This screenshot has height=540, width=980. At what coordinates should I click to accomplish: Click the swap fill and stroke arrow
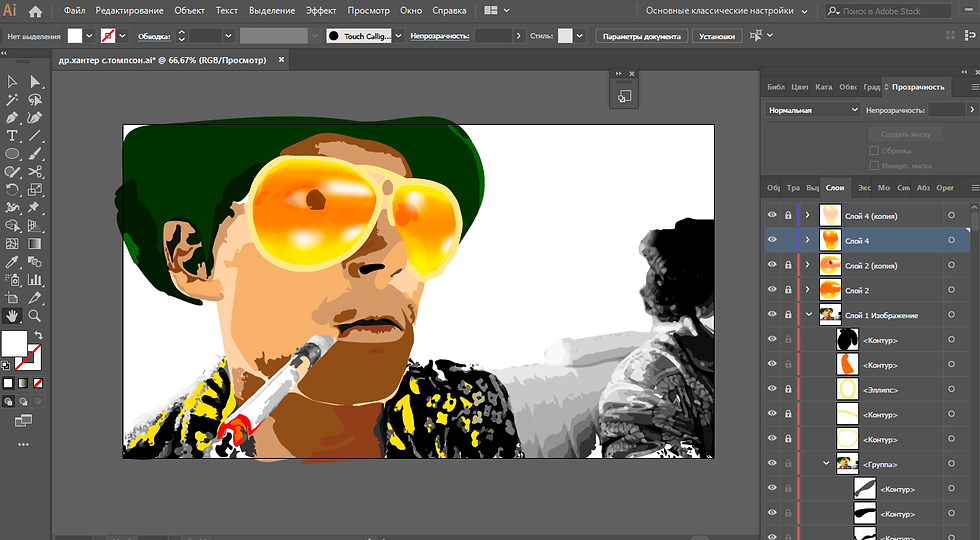coord(38,335)
